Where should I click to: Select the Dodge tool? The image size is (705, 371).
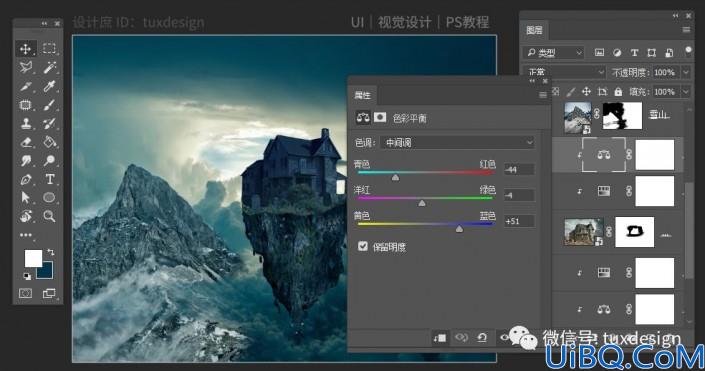pyautogui.click(x=49, y=161)
